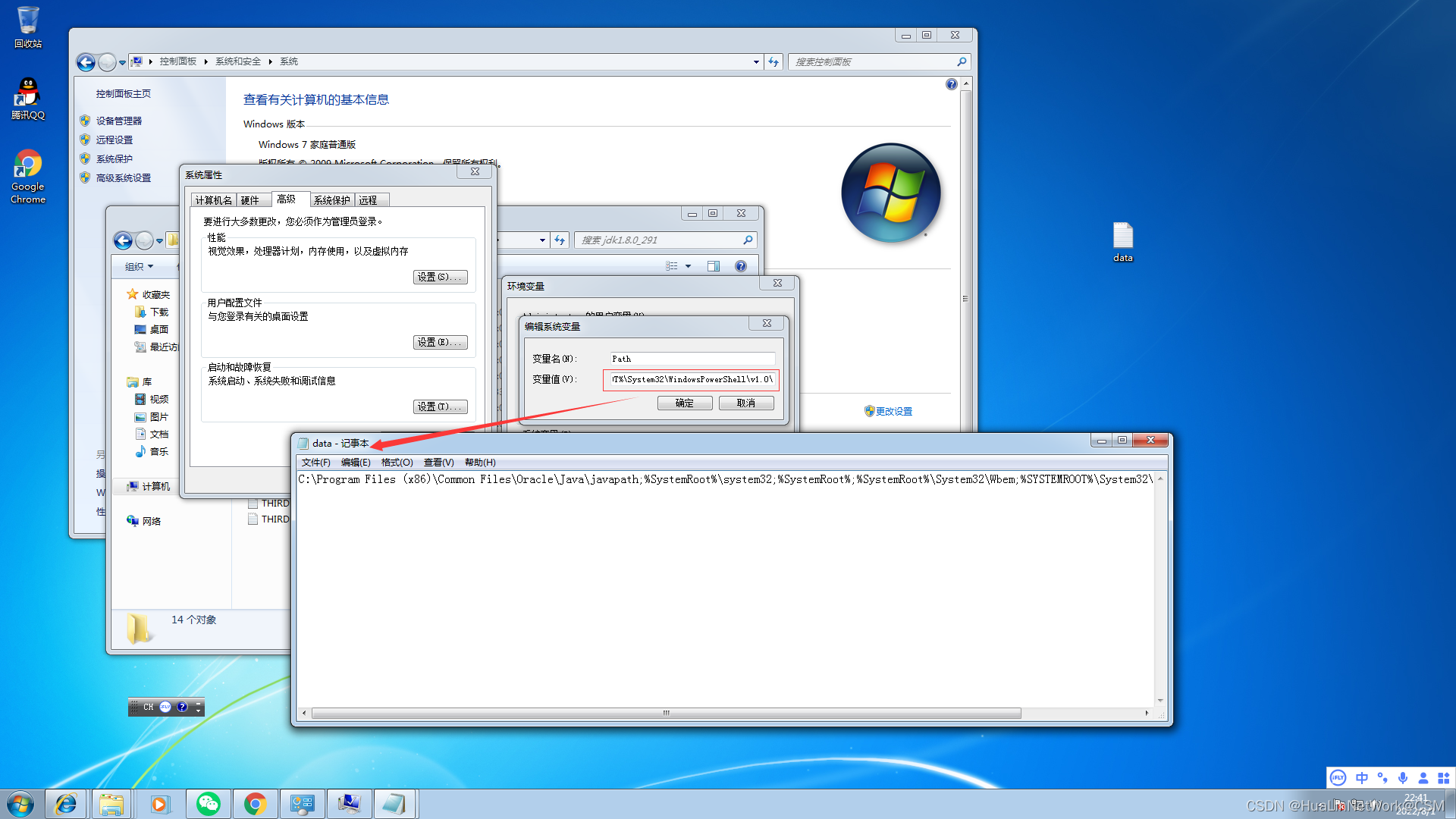Click Notepad's horizontal scrollbar thumb

tap(666, 713)
